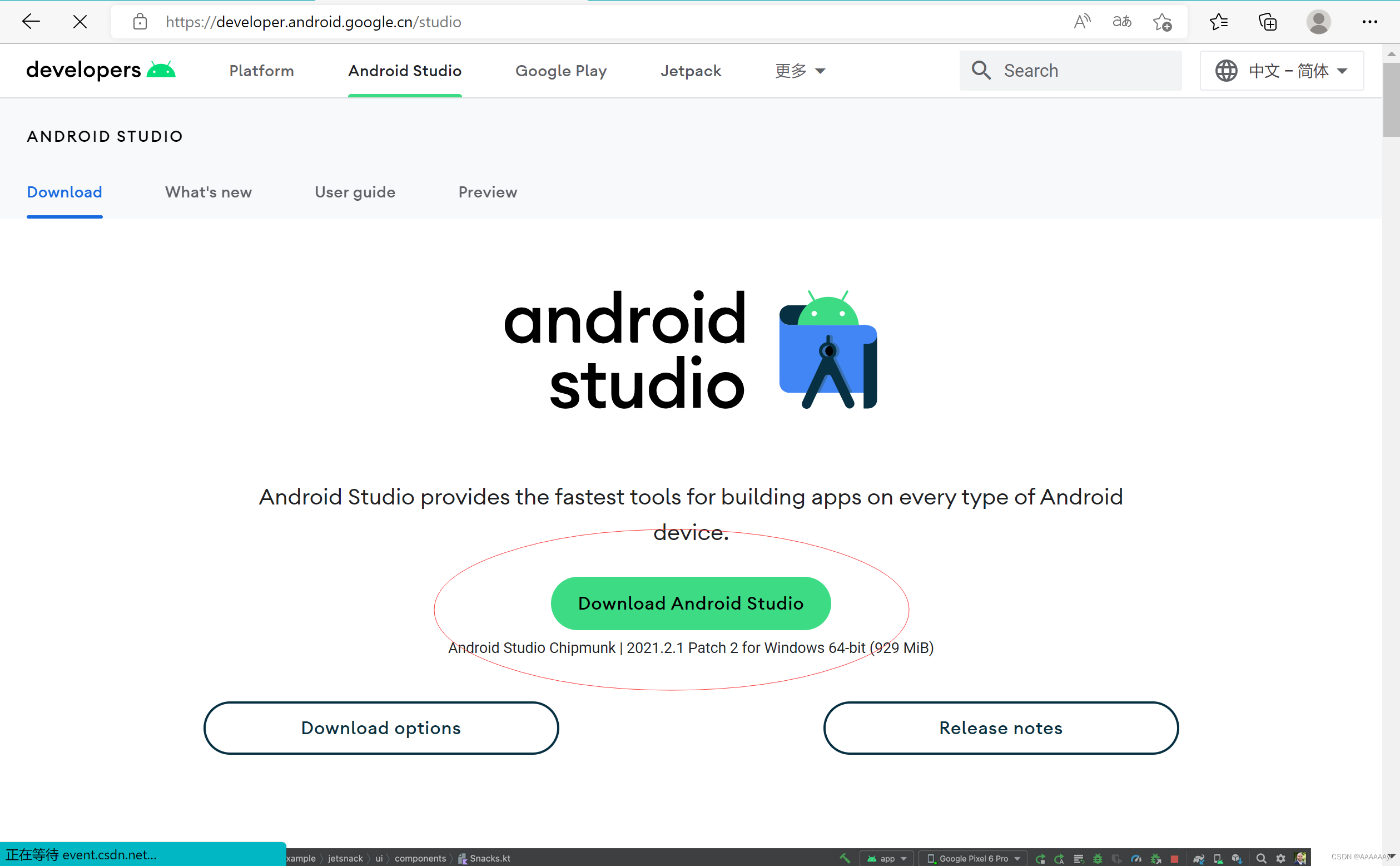The image size is (1400, 866).
Task: Click the green debug bug icon
Action: (1098, 858)
